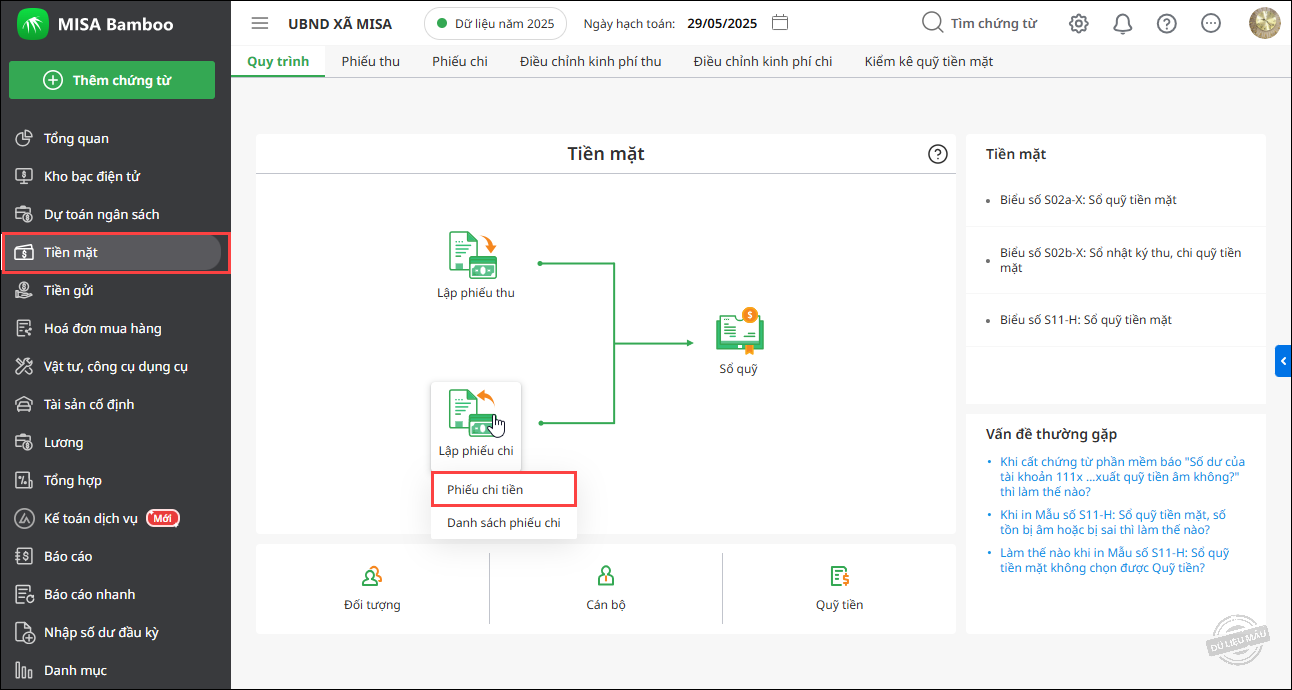Viewport: 1292px width, 690px height.
Task: Open the hamburger menu next to UBND XÃ MISA
Action: click(x=260, y=23)
